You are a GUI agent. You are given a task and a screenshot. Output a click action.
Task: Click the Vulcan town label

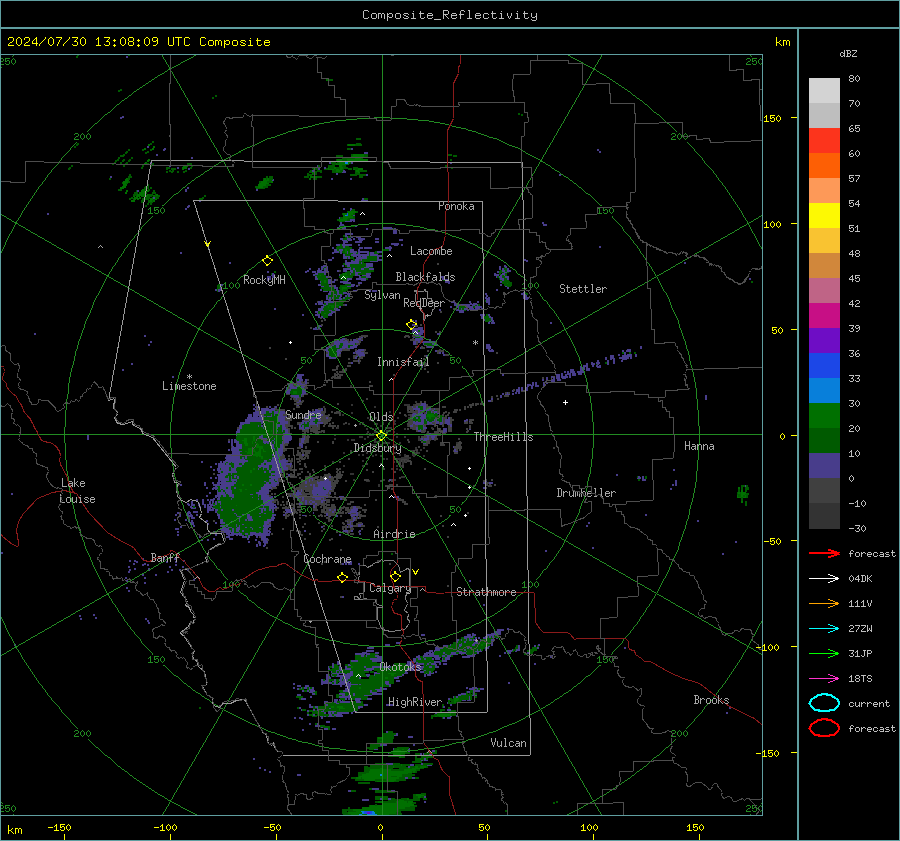tap(508, 743)
